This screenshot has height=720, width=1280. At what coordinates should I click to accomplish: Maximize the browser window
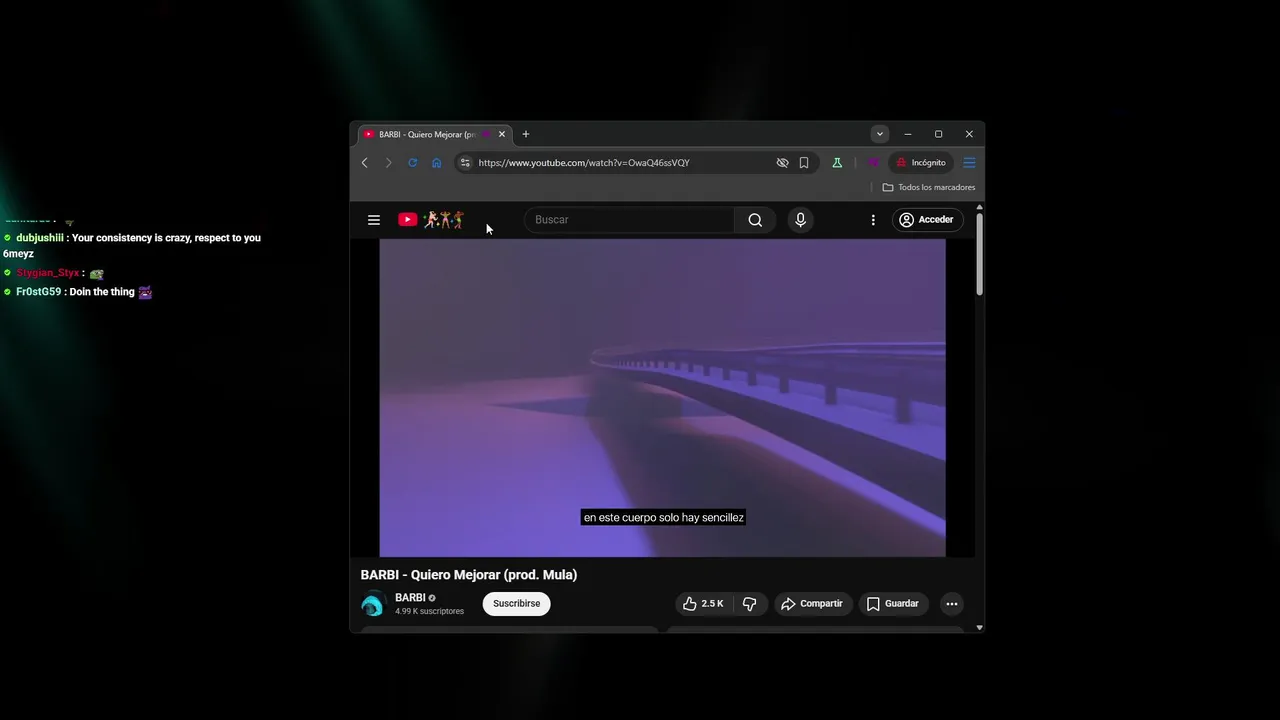pos(938,134)
